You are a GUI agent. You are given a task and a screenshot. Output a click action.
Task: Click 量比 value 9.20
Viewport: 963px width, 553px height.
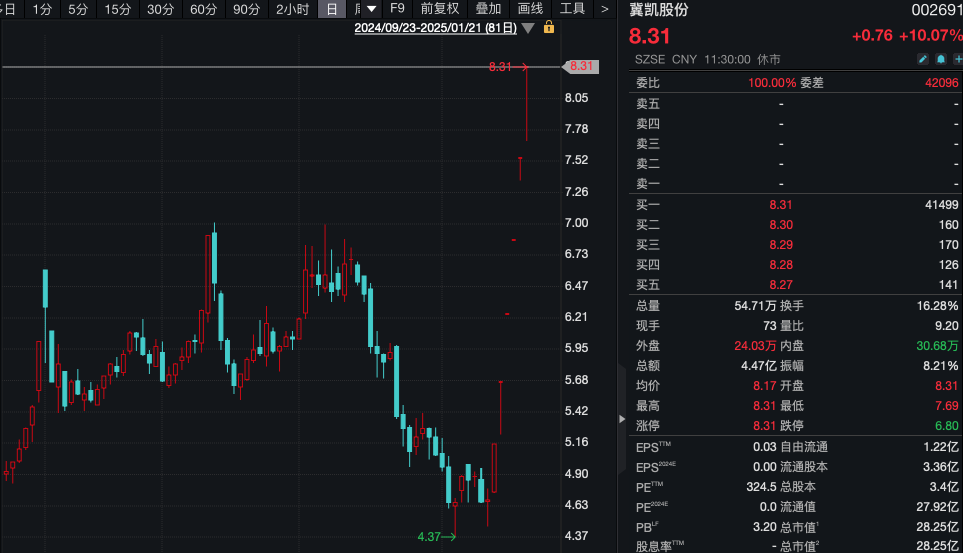point(946,326)
